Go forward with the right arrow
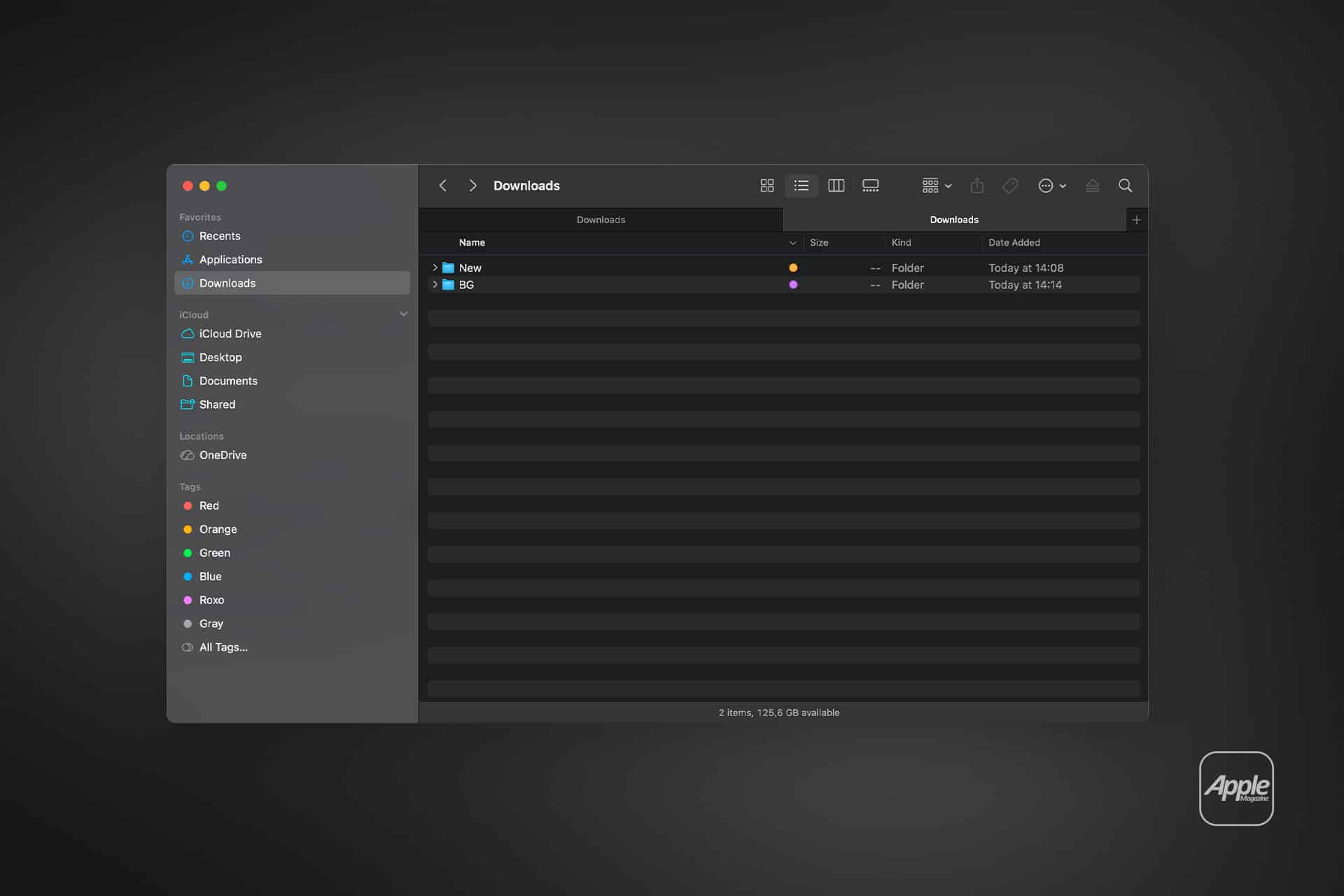The image size is (1344, 896). (473, 185)
